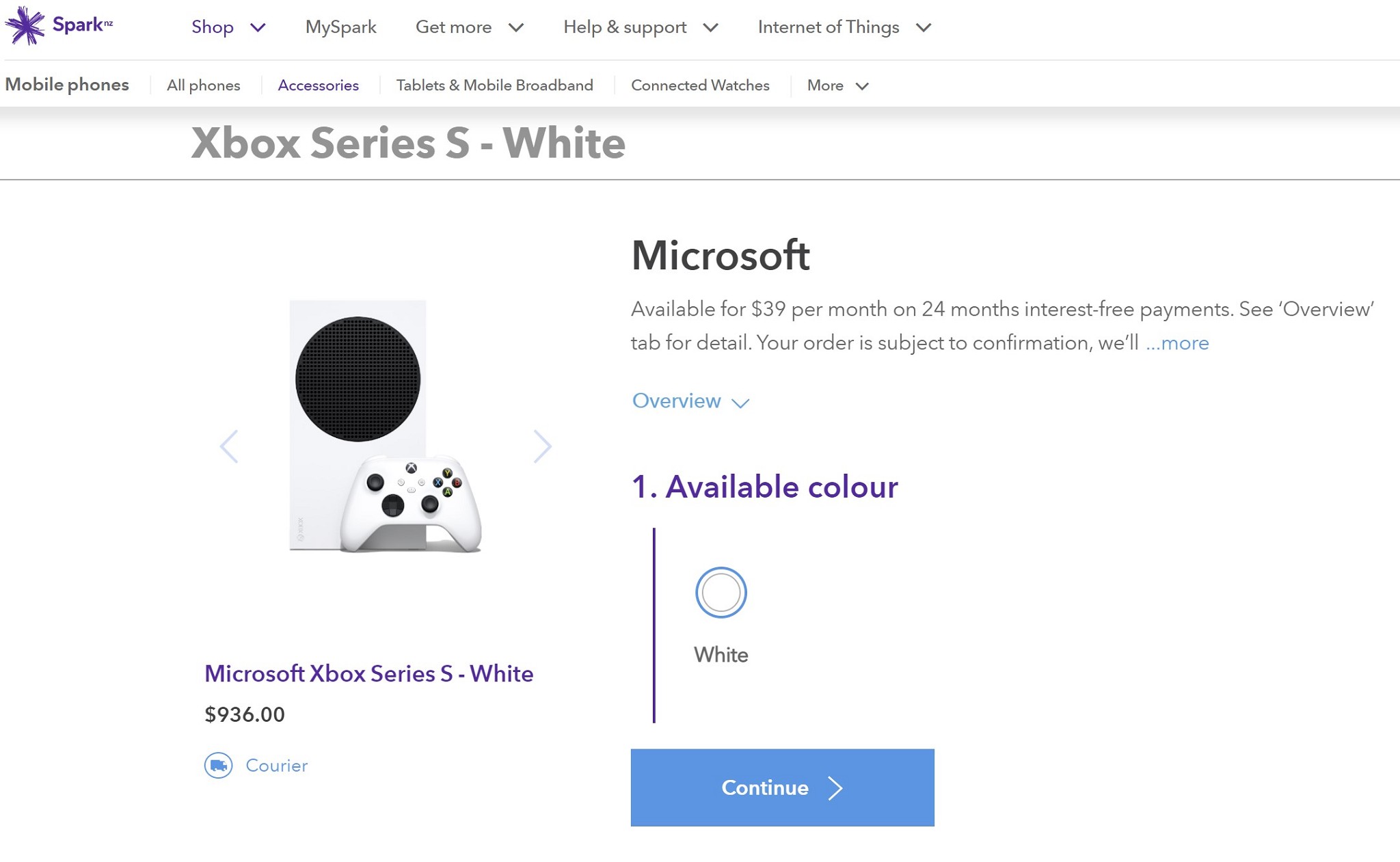Show previous product image arrow
The width and height of the screenshot is (1400, 862).
click(229, 446)
